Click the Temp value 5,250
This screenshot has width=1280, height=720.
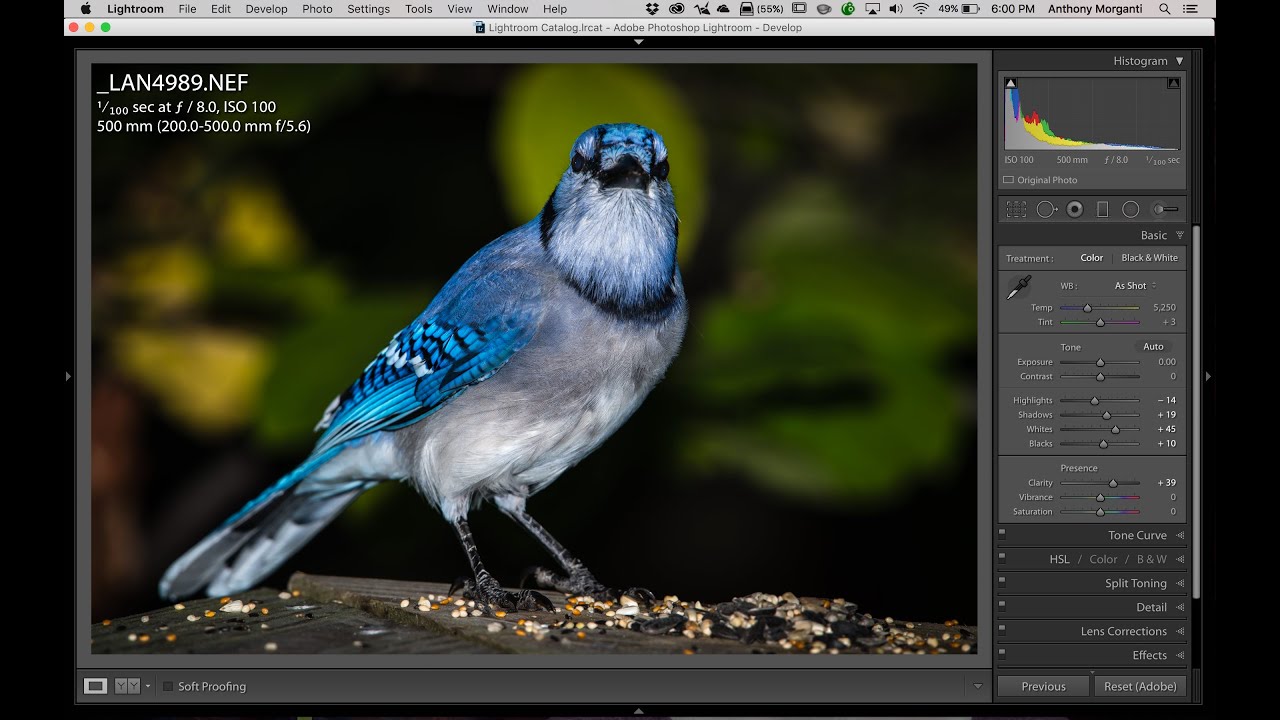(x=1164, y=308)
